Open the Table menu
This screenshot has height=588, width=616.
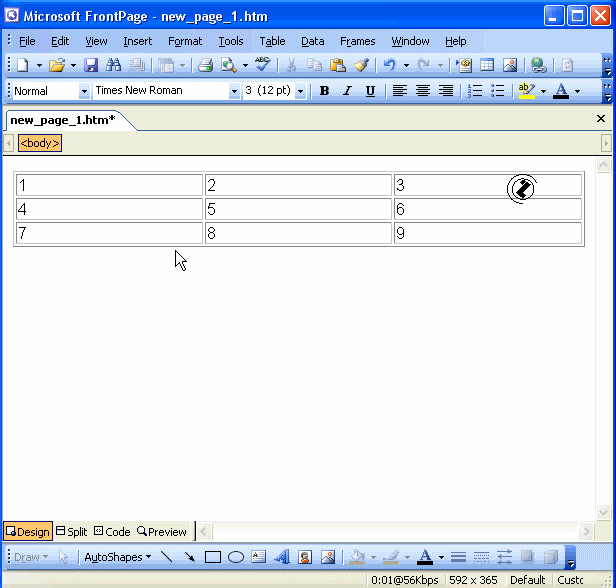272,41
